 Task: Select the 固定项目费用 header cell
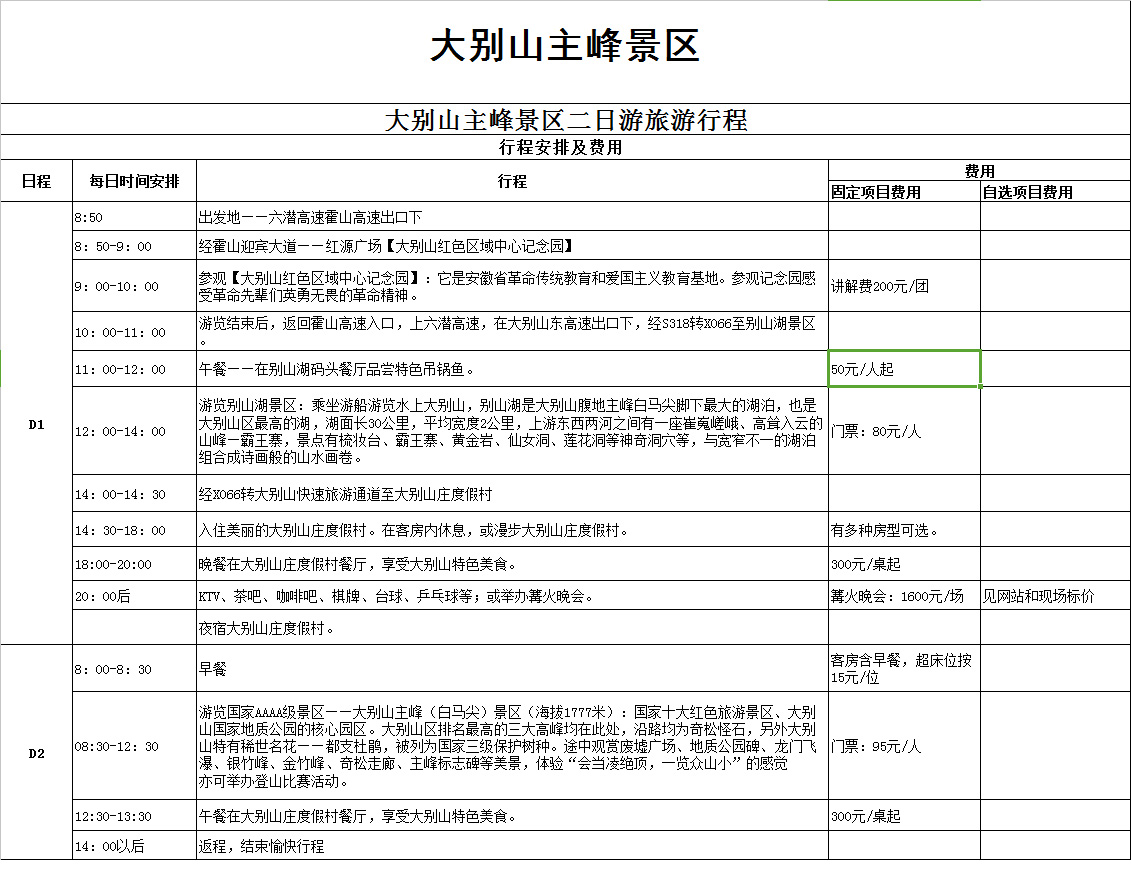click(x=905, y=192)
